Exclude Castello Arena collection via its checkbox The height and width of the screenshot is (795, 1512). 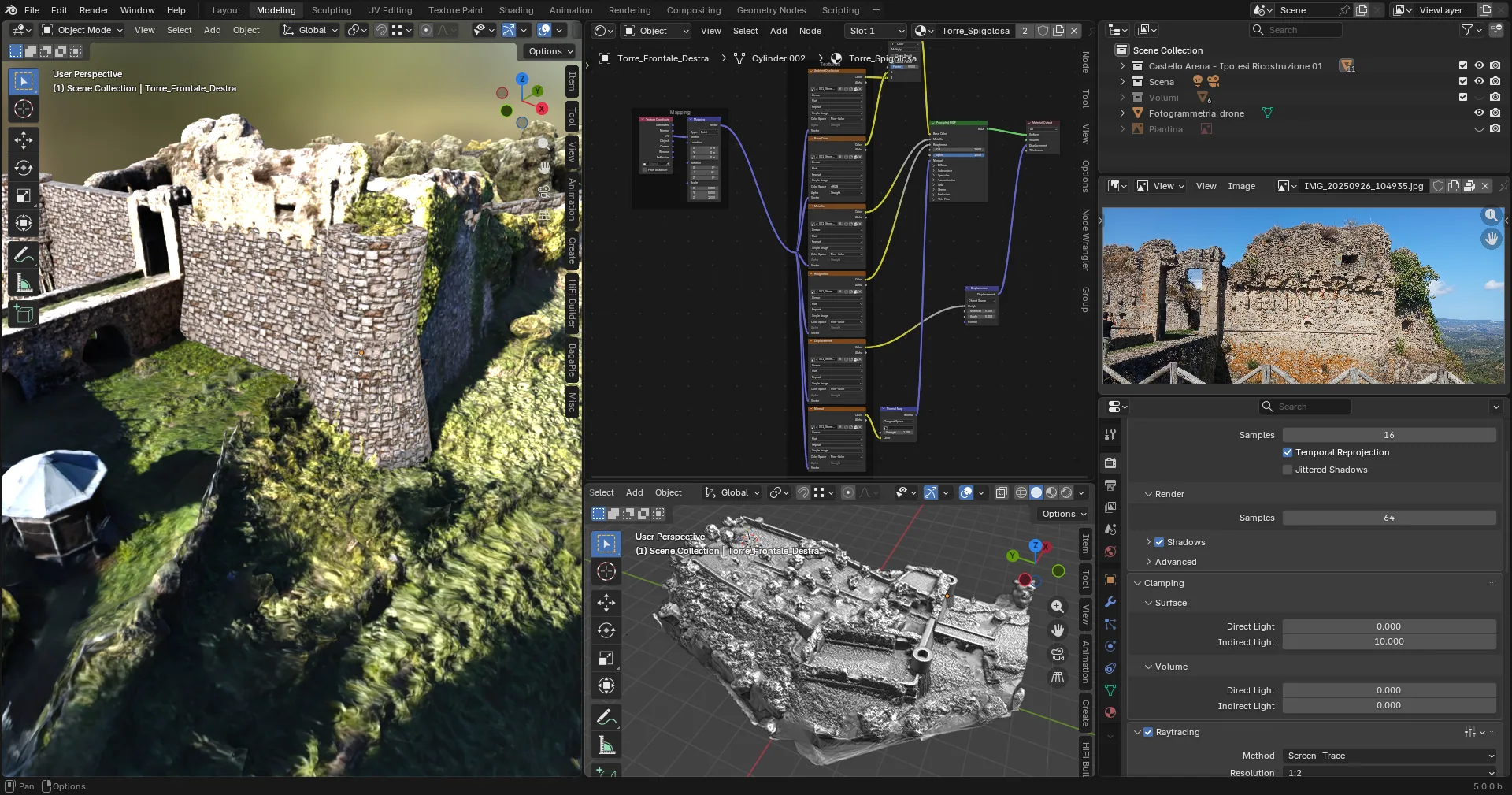(x=1463, y=66)
